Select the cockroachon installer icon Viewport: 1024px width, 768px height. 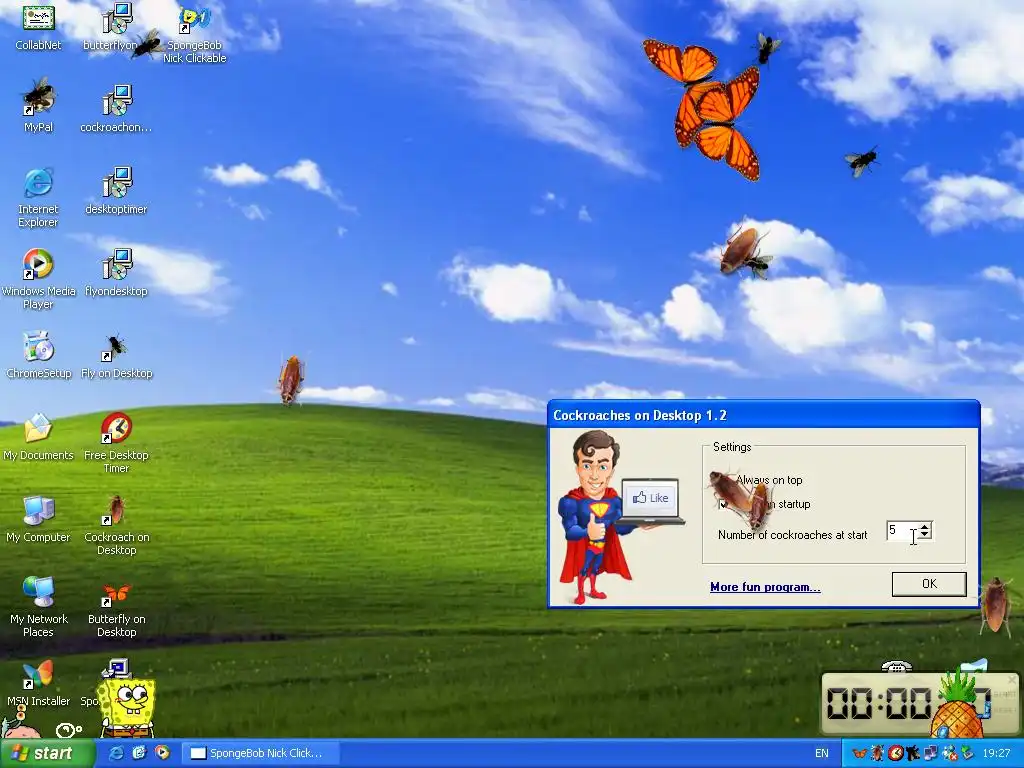(116, 108)
